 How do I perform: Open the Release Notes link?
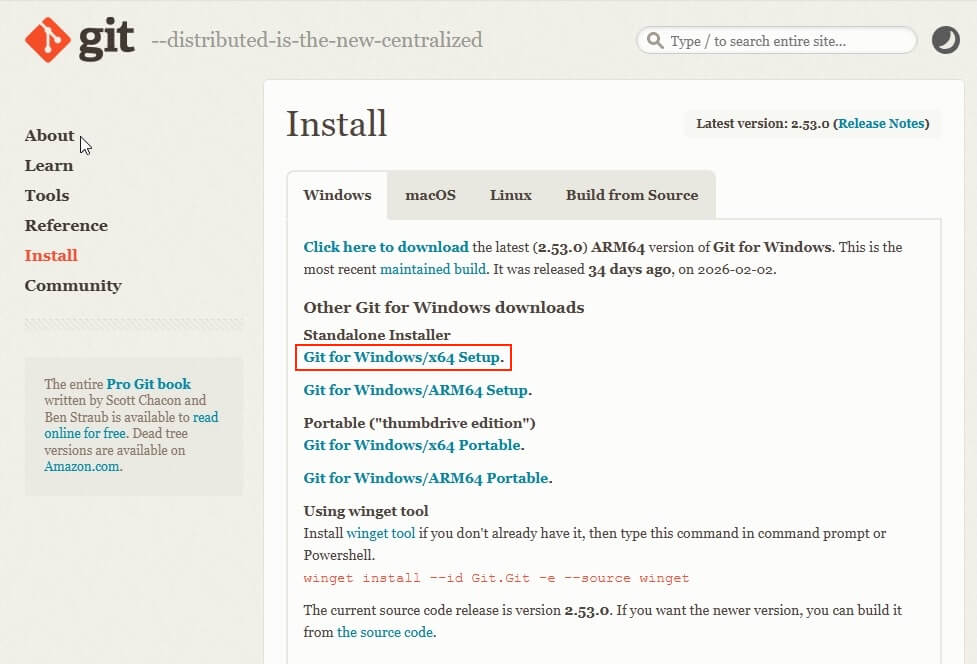click(881, 123)
